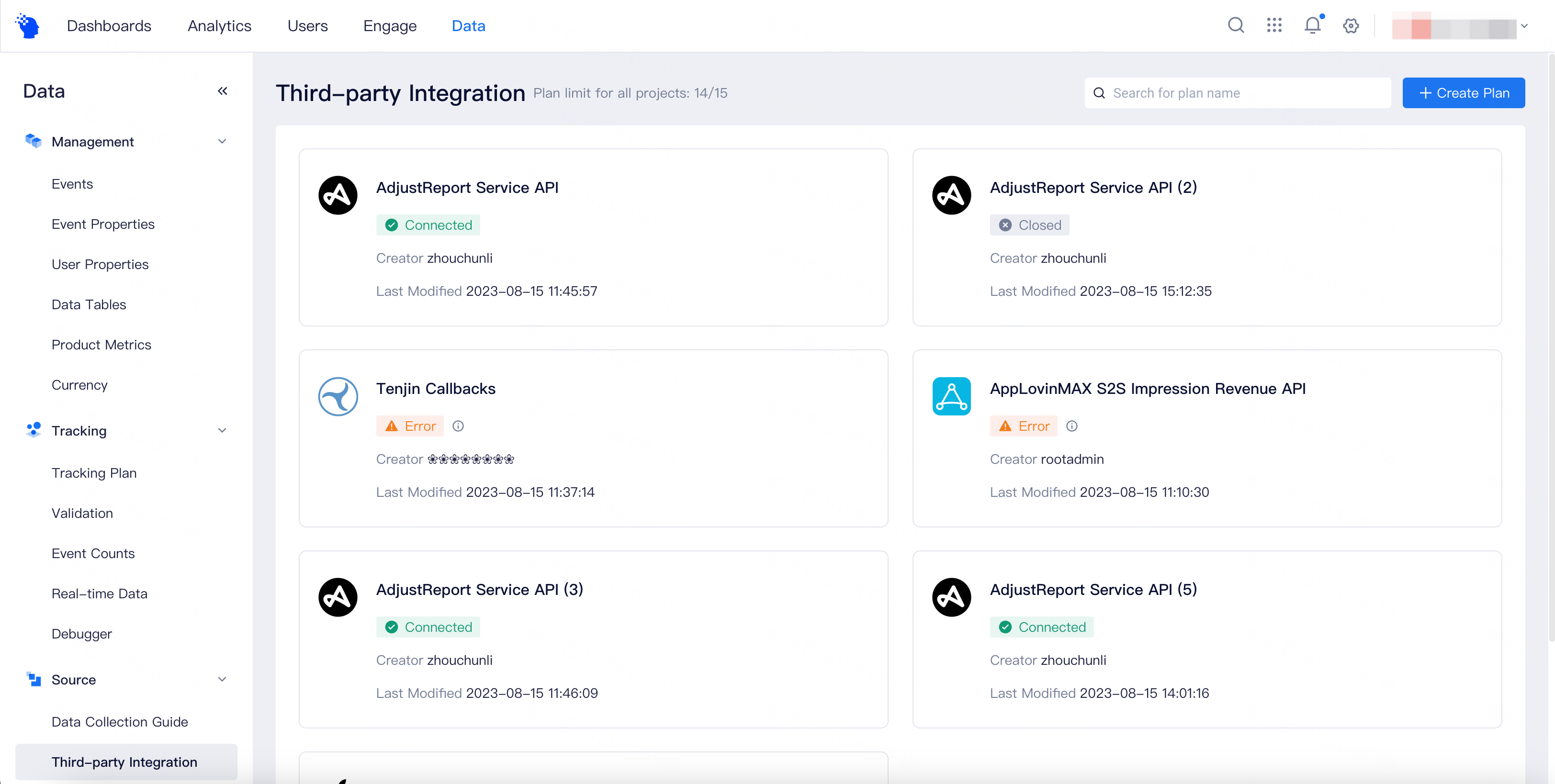The image size is (1555, 784).
Task: Click the Adjust icon on AdjustReport Service API card
Action: pos(338,195)
